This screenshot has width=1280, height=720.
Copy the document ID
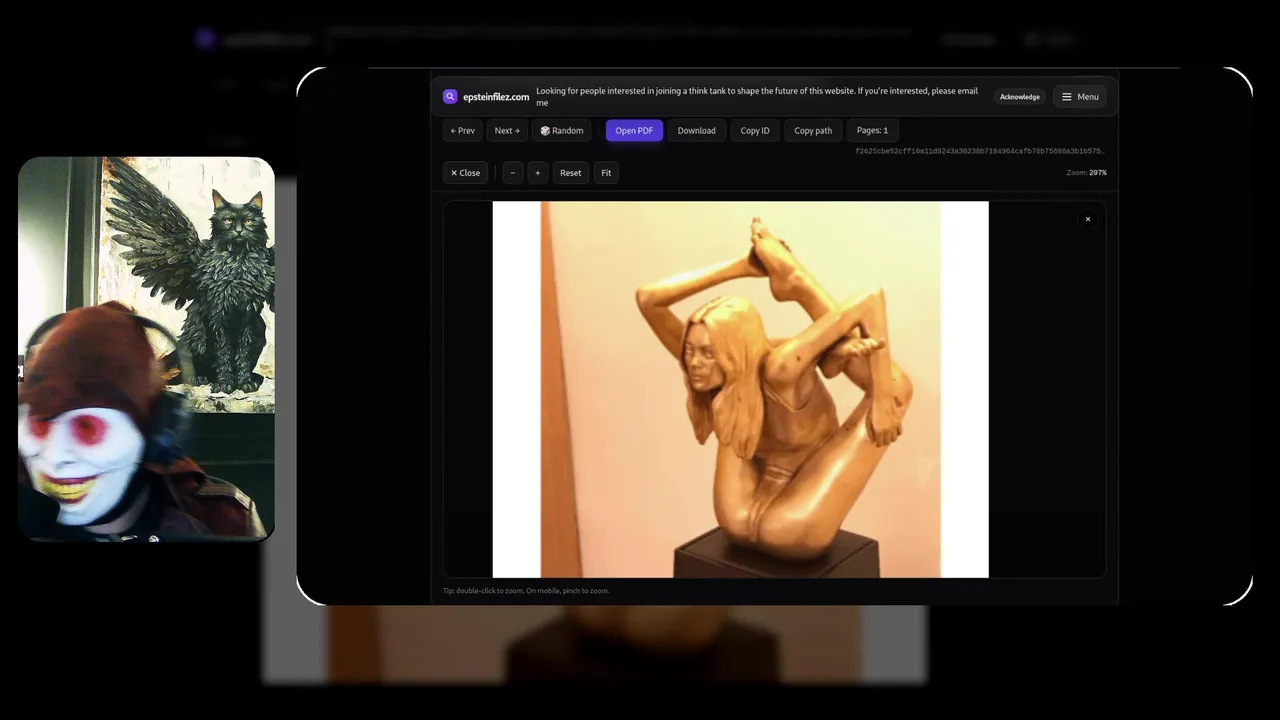click(755, 131)
